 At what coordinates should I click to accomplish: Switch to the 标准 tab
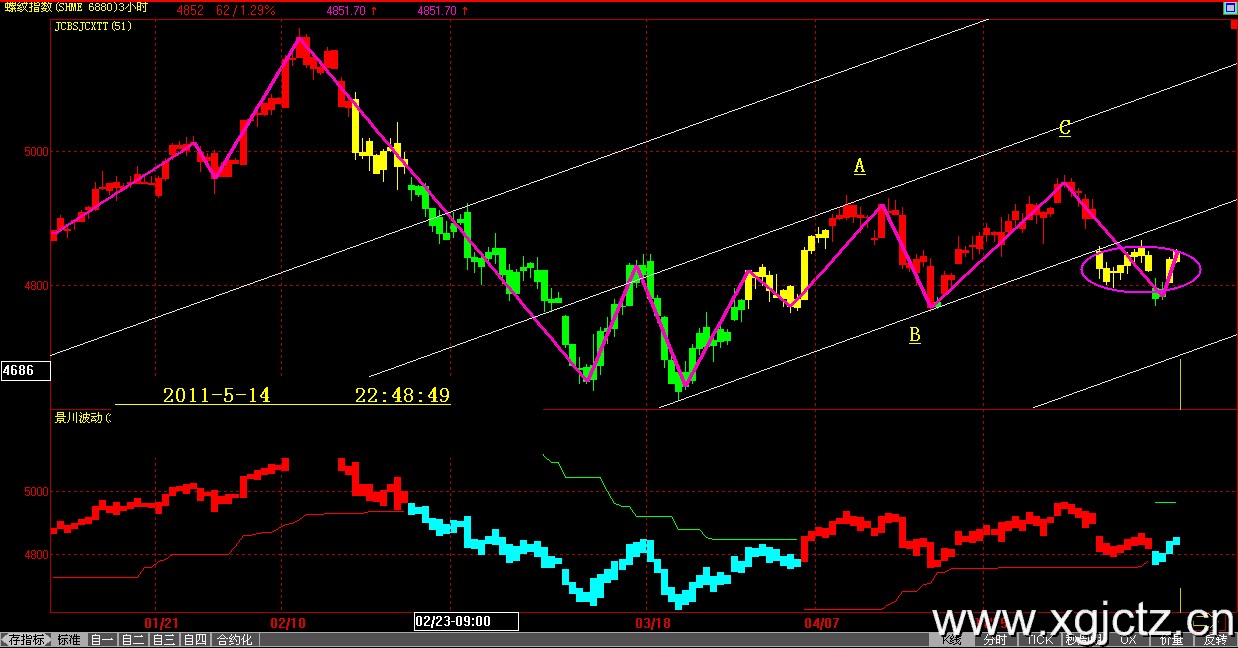69,640
